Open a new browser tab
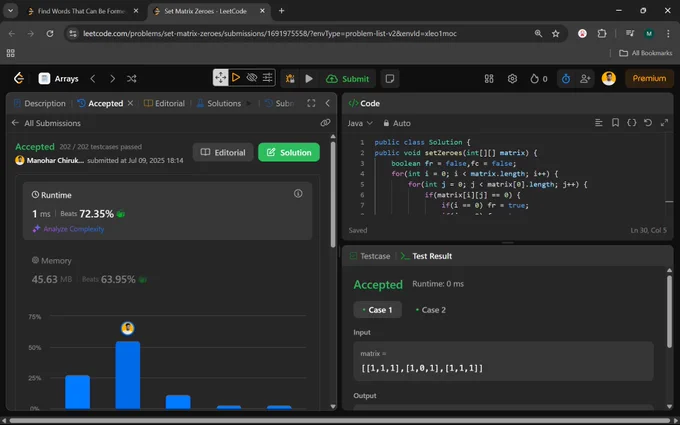680x425 pixels. click(x=281, y=11)
